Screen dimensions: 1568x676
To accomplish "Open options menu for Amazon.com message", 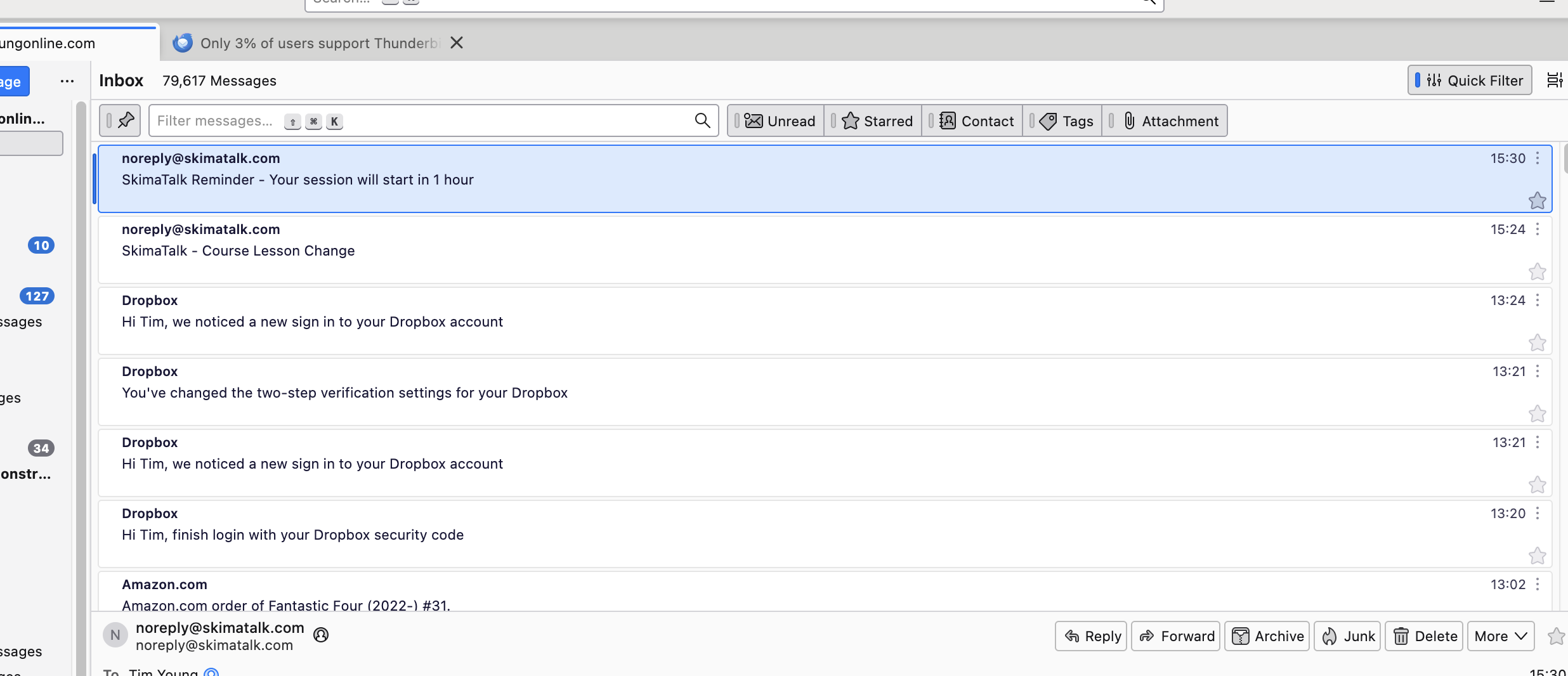I will point(1538,584).
